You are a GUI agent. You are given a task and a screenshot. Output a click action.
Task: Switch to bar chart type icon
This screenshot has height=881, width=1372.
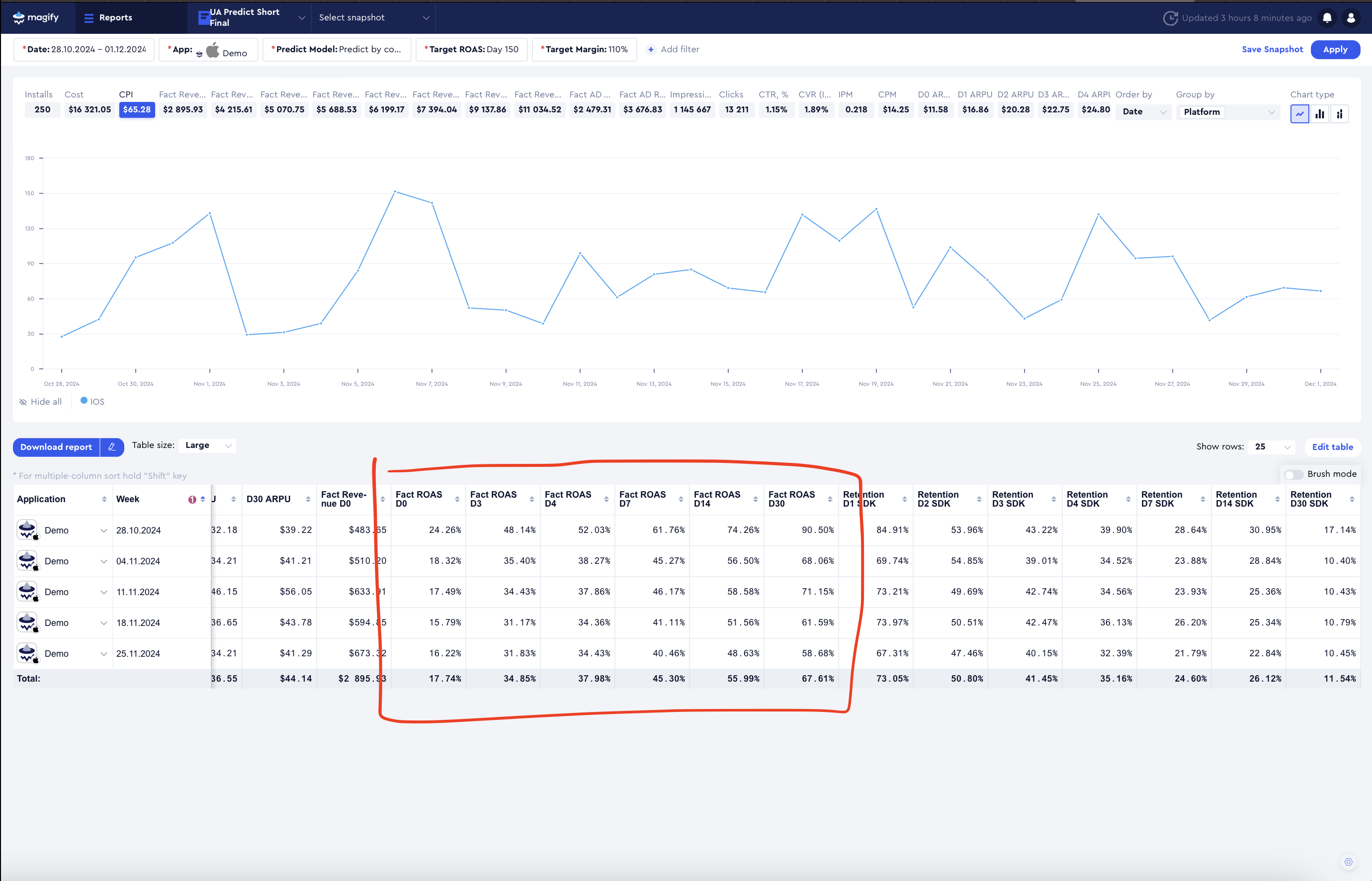coord(1319,114)
